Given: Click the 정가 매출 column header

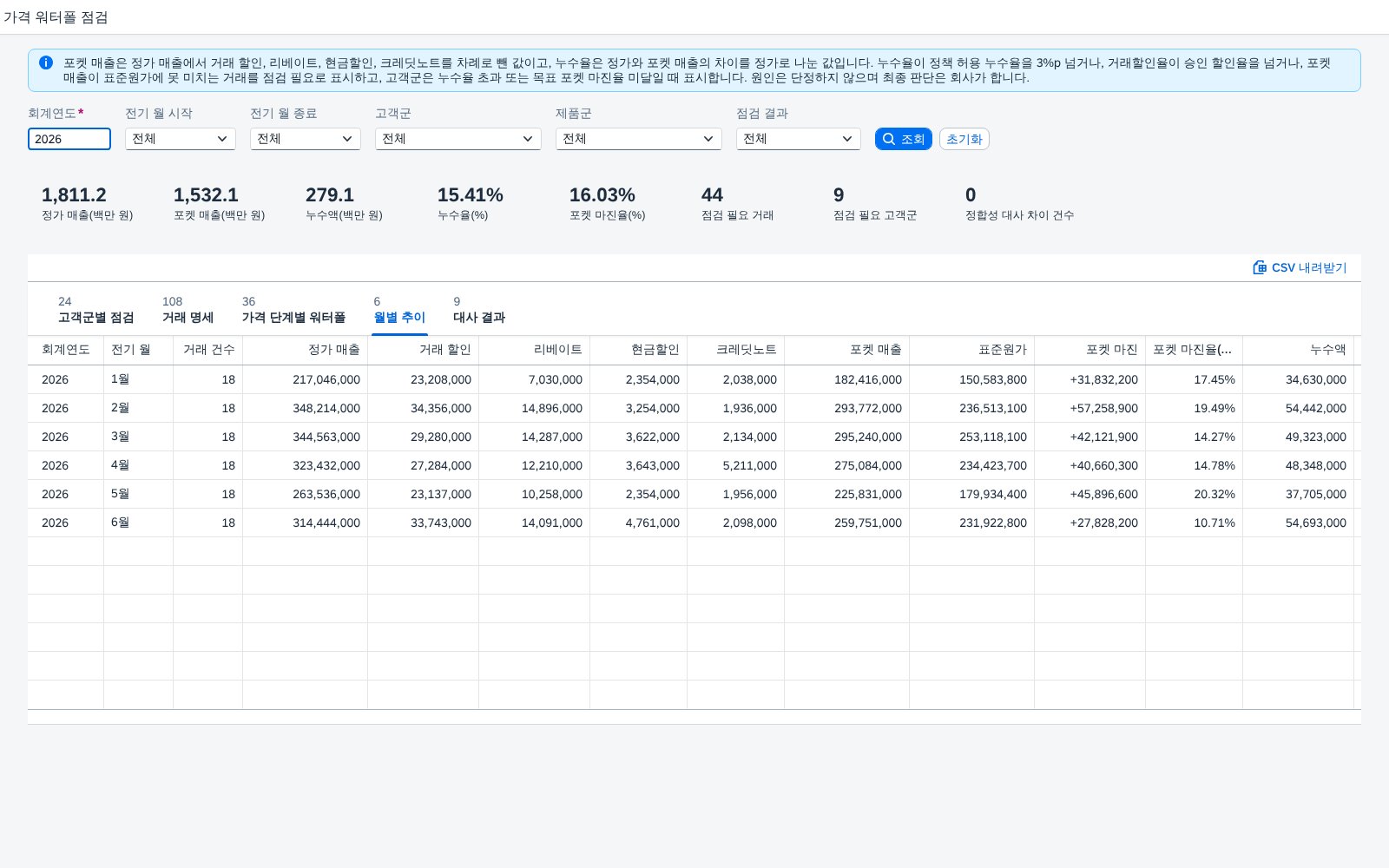Looking at the screenshot, I should coord(306,350).
